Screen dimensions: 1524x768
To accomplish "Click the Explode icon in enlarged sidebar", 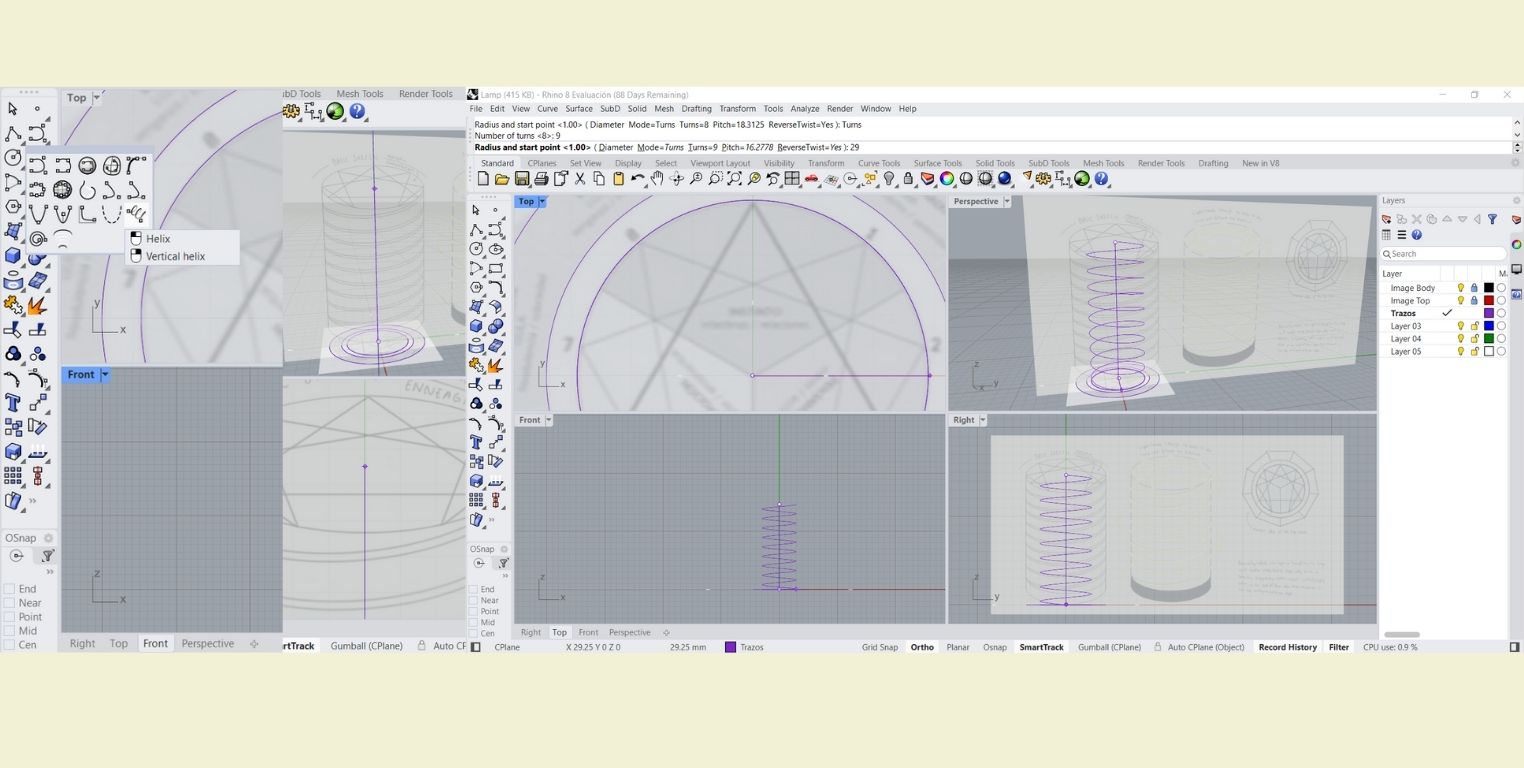I will point(37,305).
